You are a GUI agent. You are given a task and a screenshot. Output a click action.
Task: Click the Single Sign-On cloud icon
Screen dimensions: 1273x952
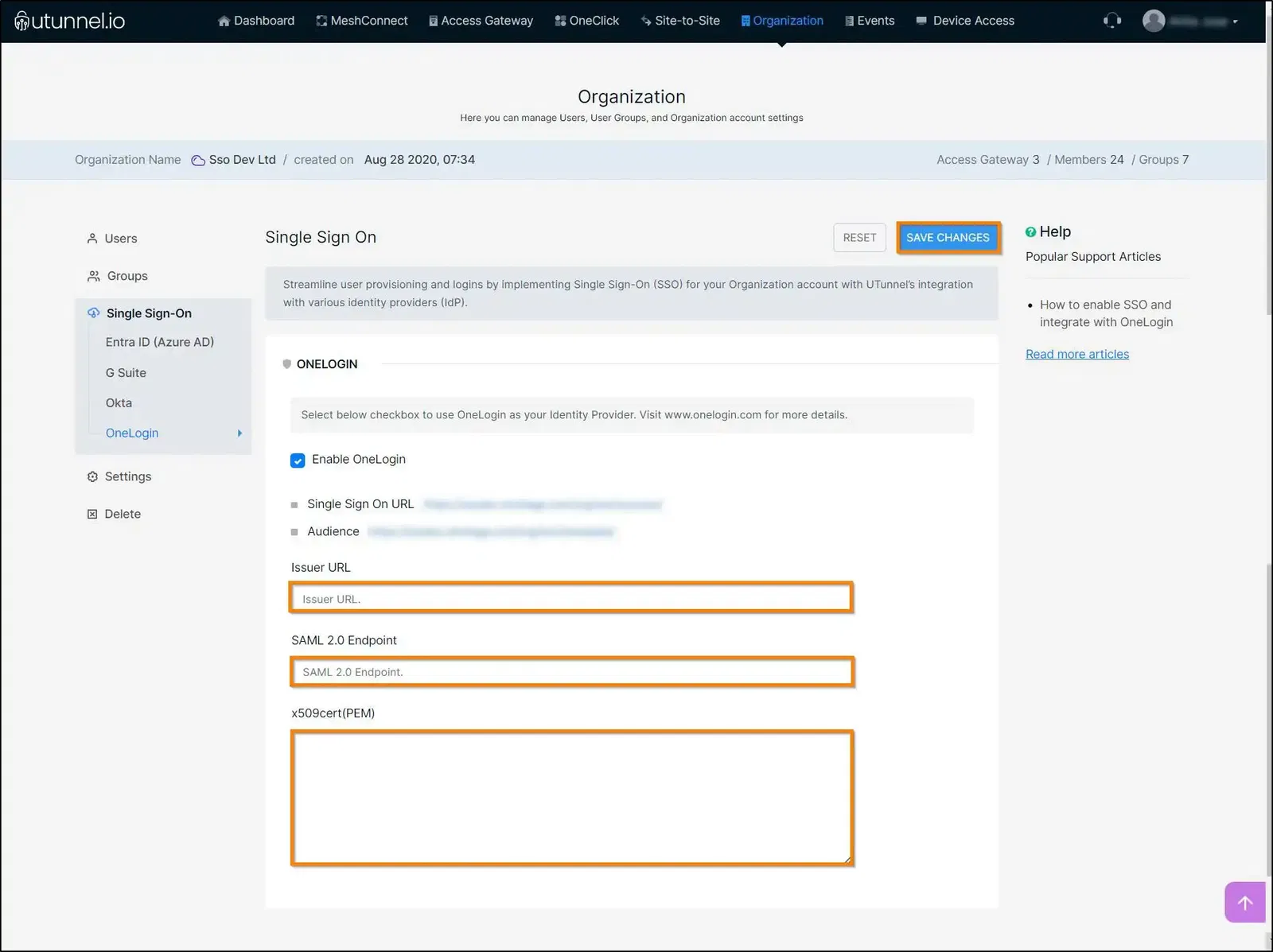coord(94,313)
